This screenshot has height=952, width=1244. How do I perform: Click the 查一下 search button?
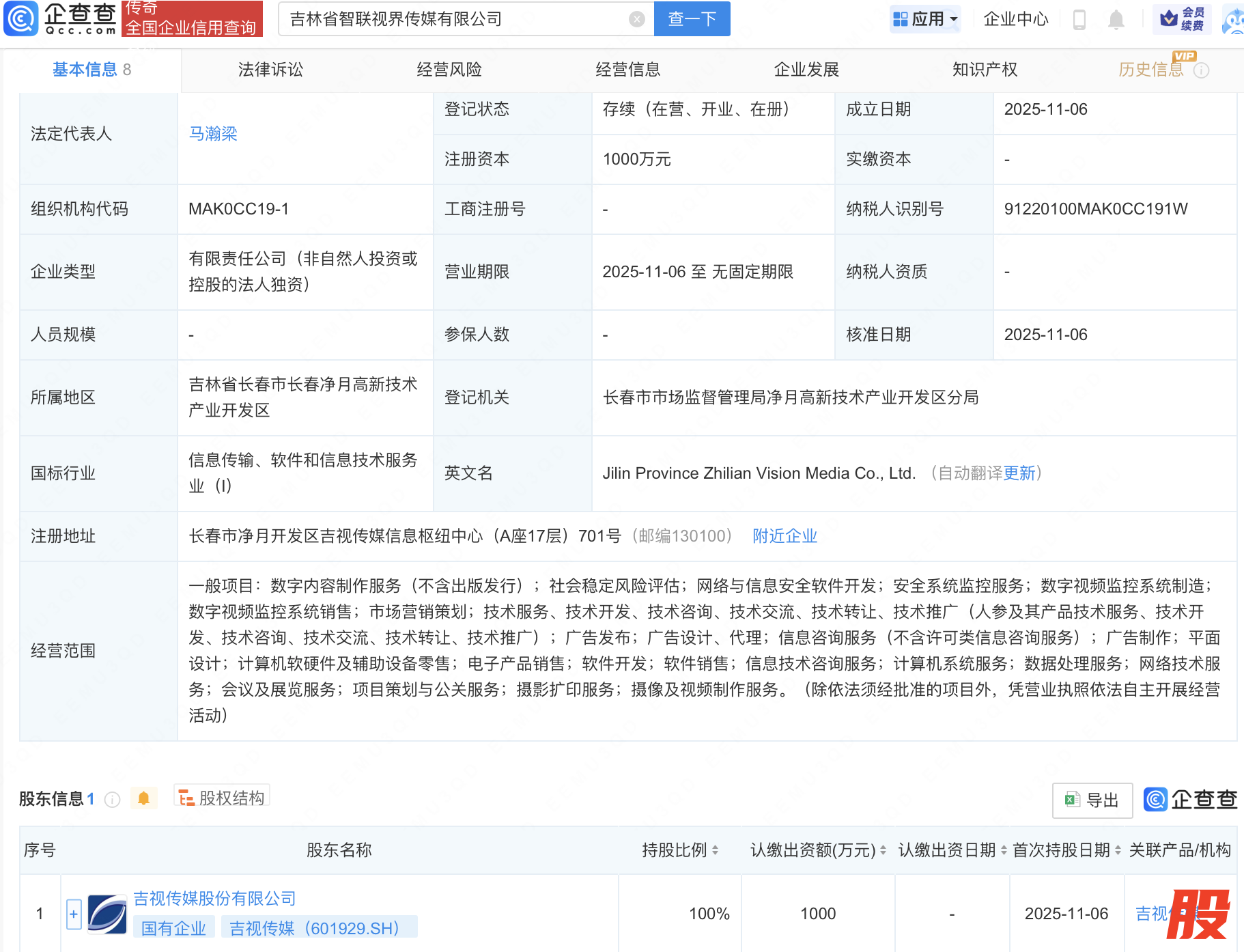[692, 19]
